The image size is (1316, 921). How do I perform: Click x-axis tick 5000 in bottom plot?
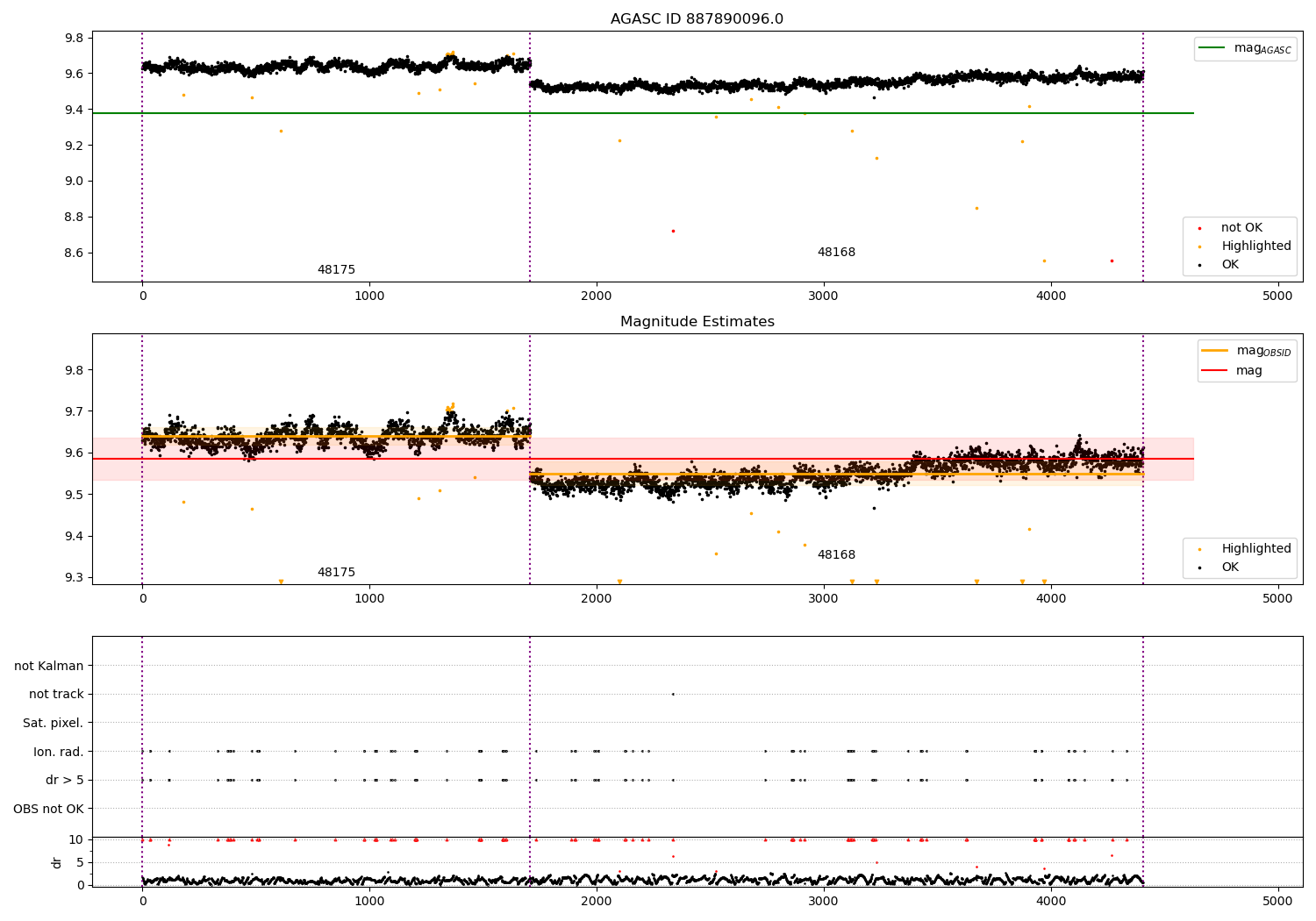tap(1277, 901)
